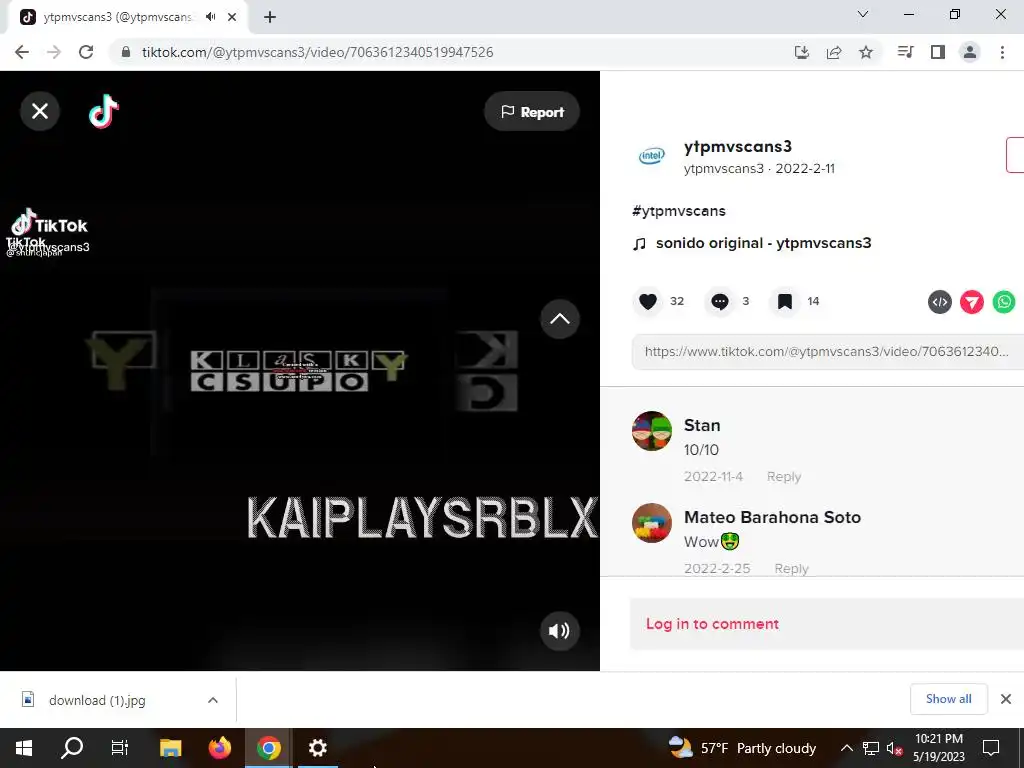Mute the ytpmvscans3 browser tab audio
The image size is (1024, 768).
tap(210, 17)
